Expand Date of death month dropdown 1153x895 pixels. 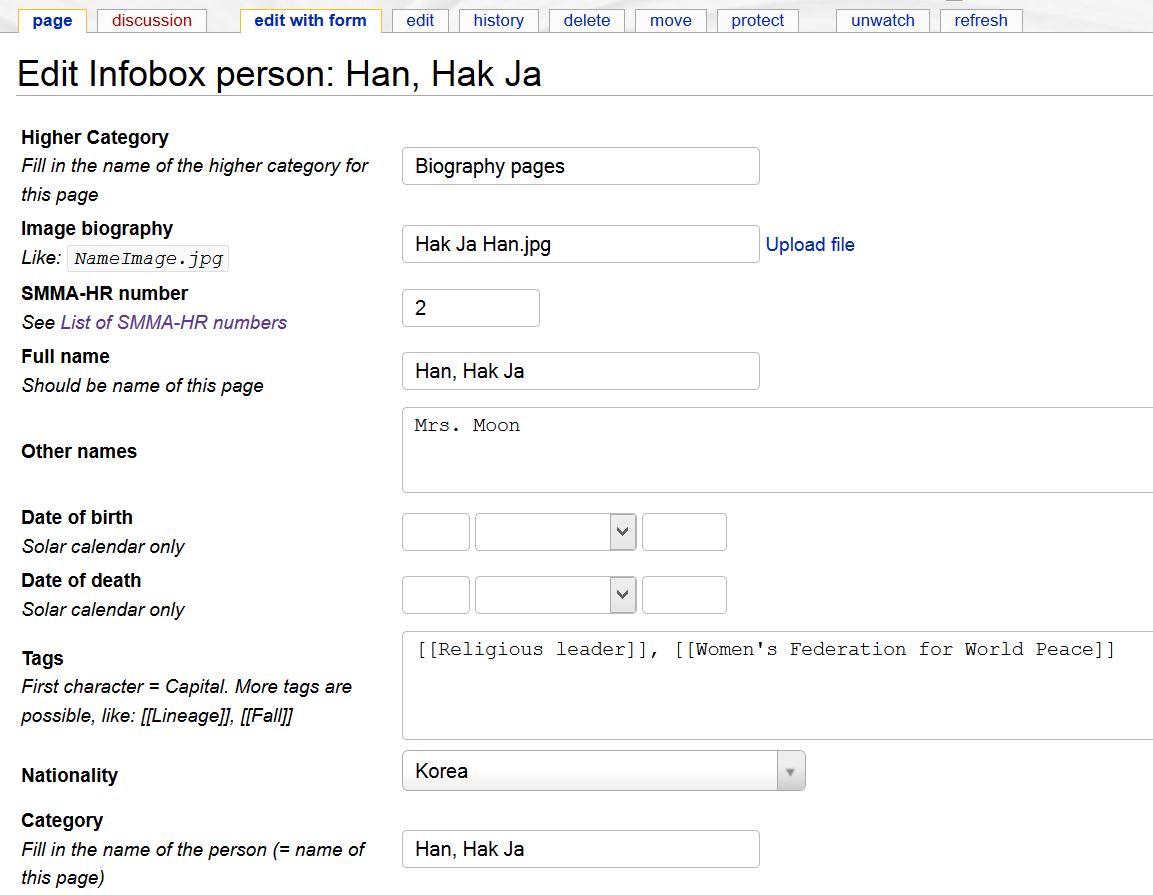point(555,595)
